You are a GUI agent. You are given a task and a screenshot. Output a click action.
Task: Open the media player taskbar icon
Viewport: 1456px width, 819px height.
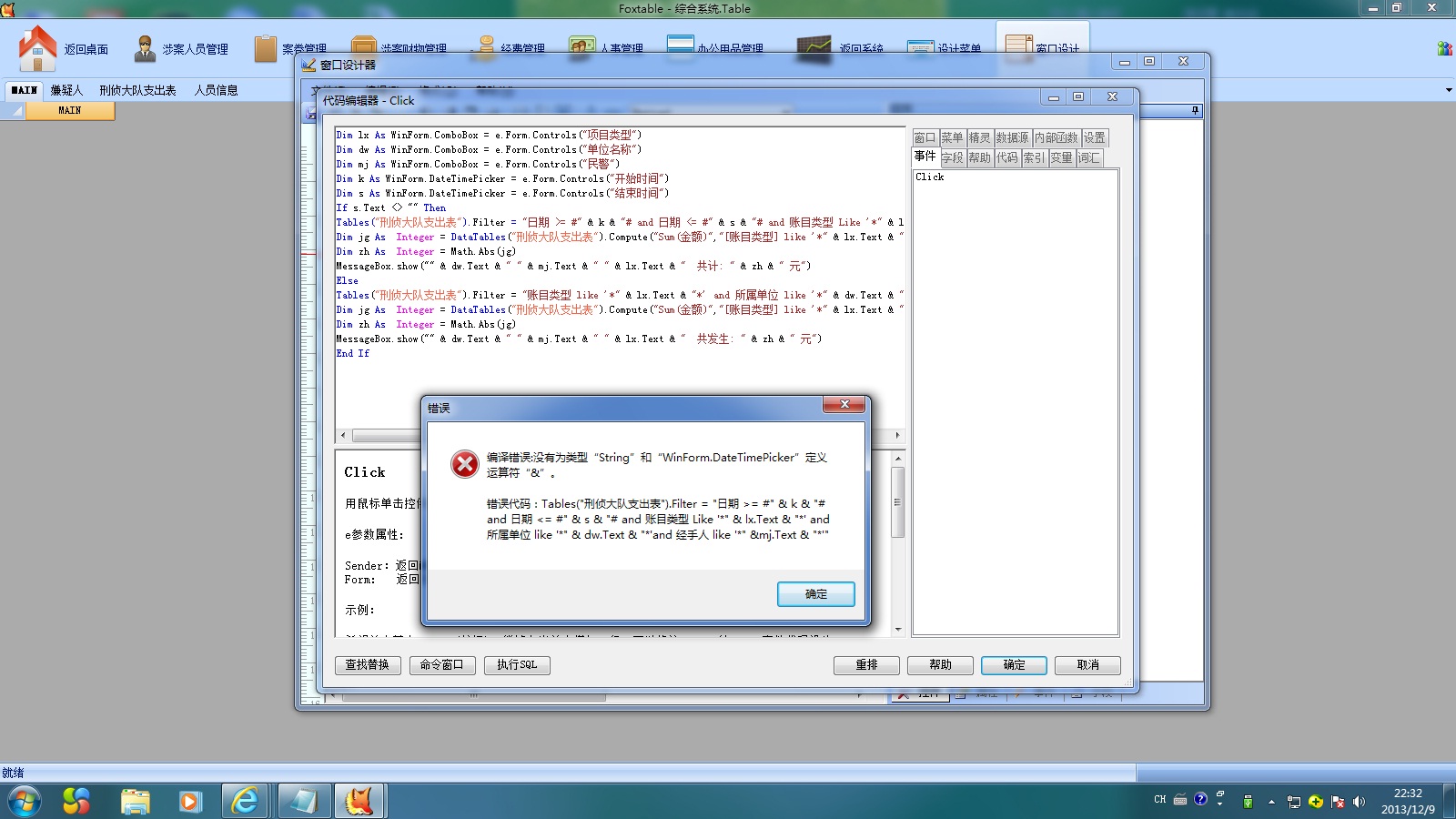[189, 802]
